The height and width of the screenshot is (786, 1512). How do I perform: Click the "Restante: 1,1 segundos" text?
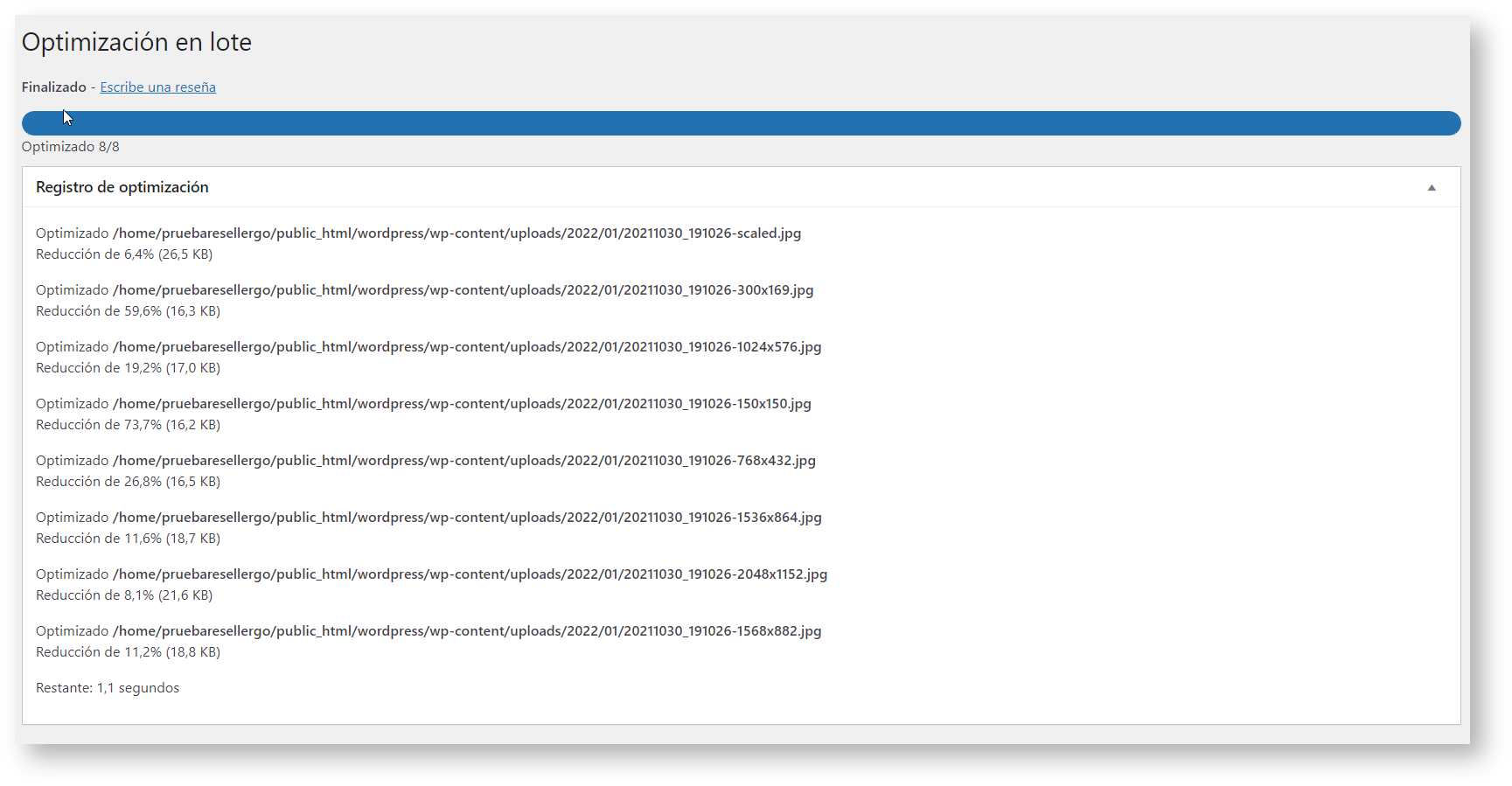pyautogui.click(x=108, y=688)
